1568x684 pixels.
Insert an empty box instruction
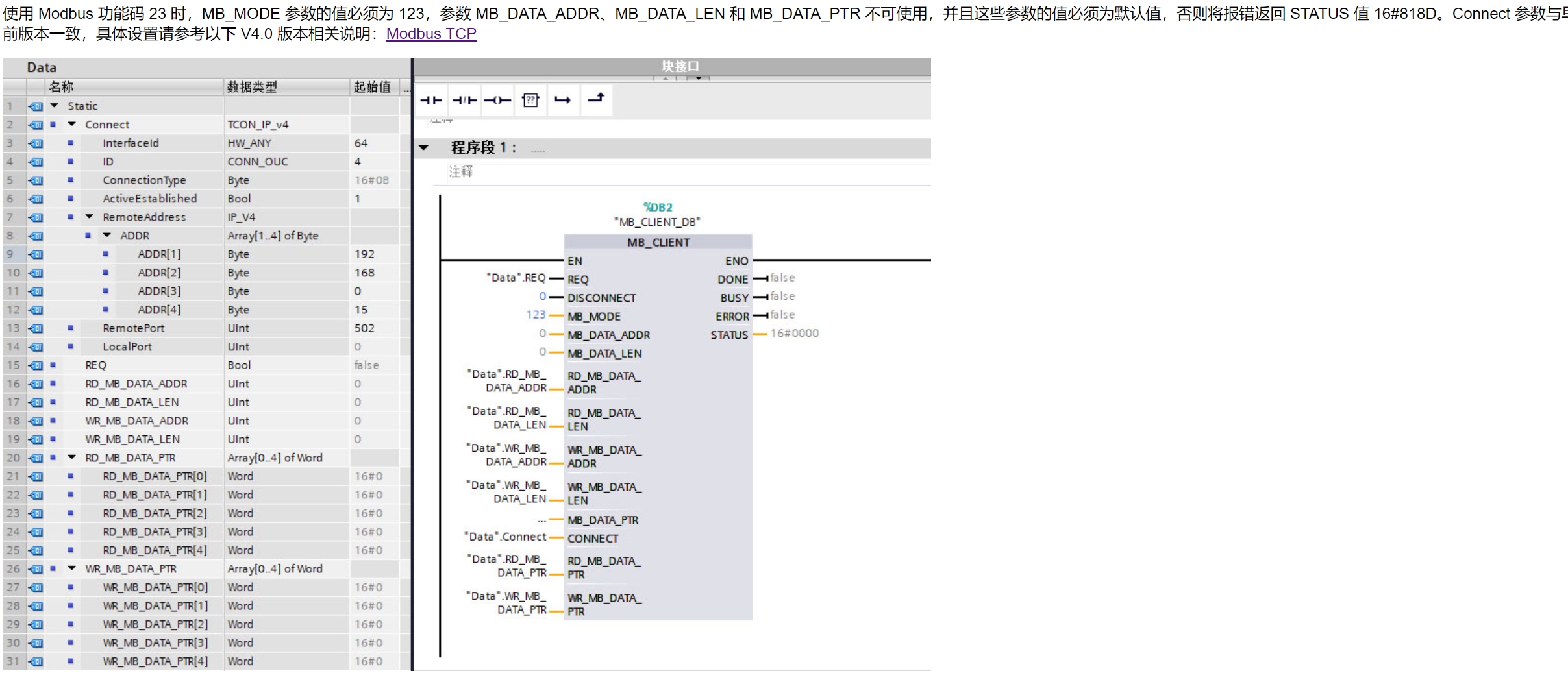[x=530, y=100]
